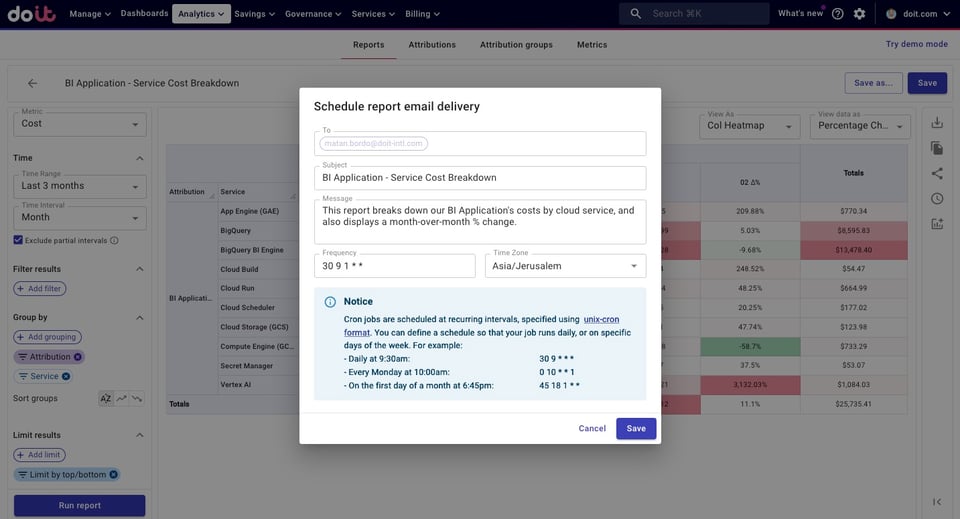Go back with the left arrow icon
The image size is (960, 519).
32,83
